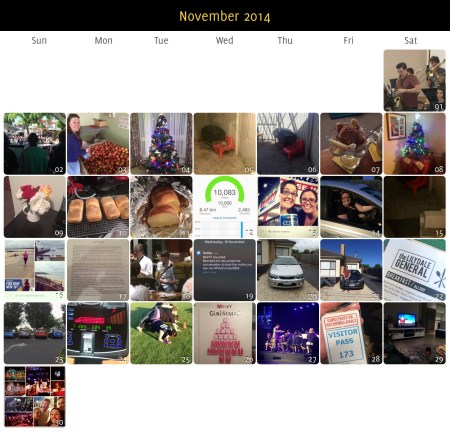Open the two-women selfie on day 13
450x438 pixels.
(x=288, y=207)
